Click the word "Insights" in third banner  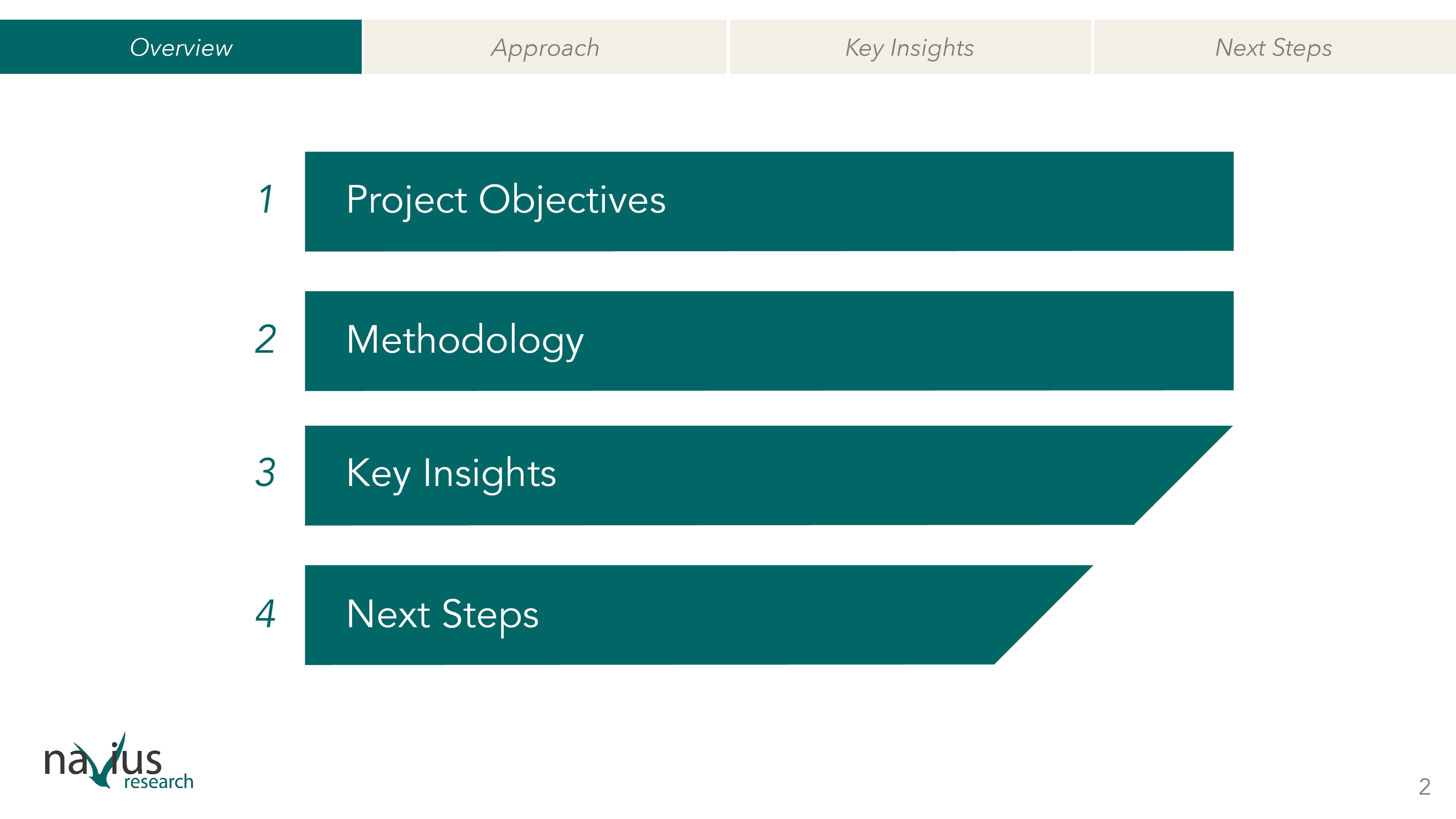(x=490, y=474)
